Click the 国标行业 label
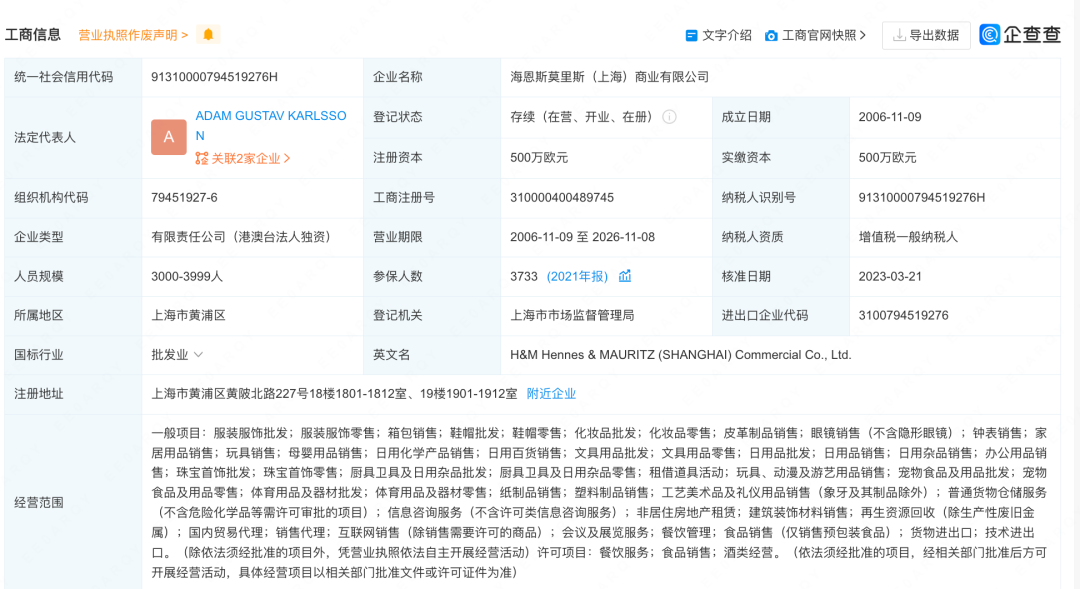Image resolution: width=1080 pixels, height=589 pixels. [x=39, y=355]
